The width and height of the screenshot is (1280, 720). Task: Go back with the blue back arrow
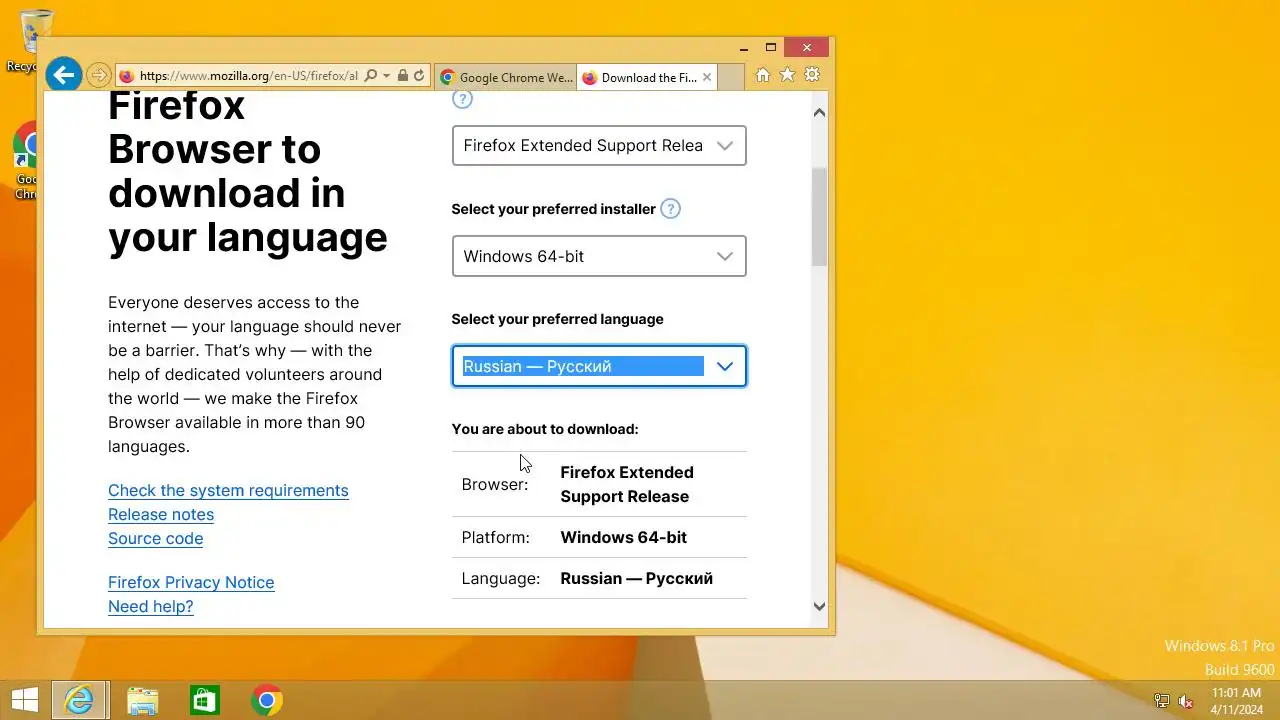pos(63,74)
